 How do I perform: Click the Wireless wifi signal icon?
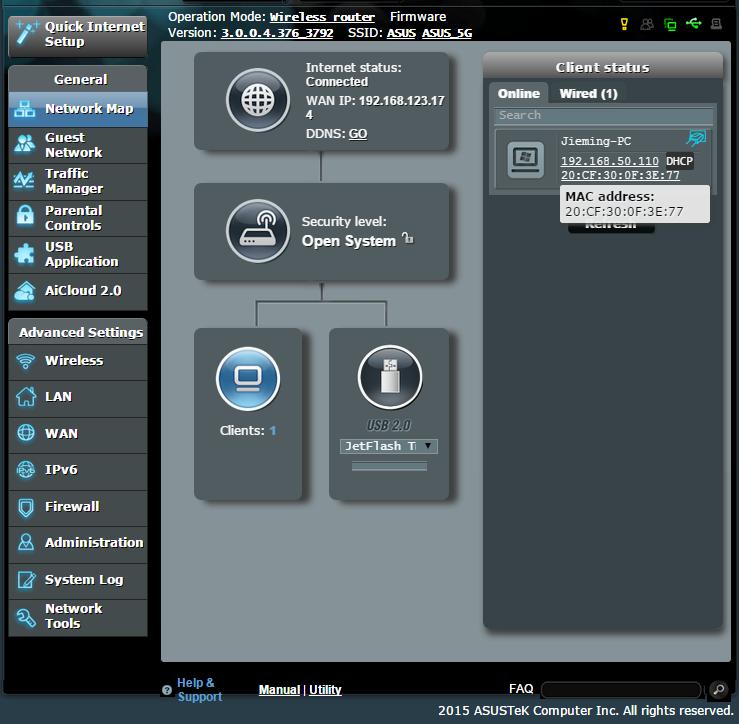pos(25,362)
